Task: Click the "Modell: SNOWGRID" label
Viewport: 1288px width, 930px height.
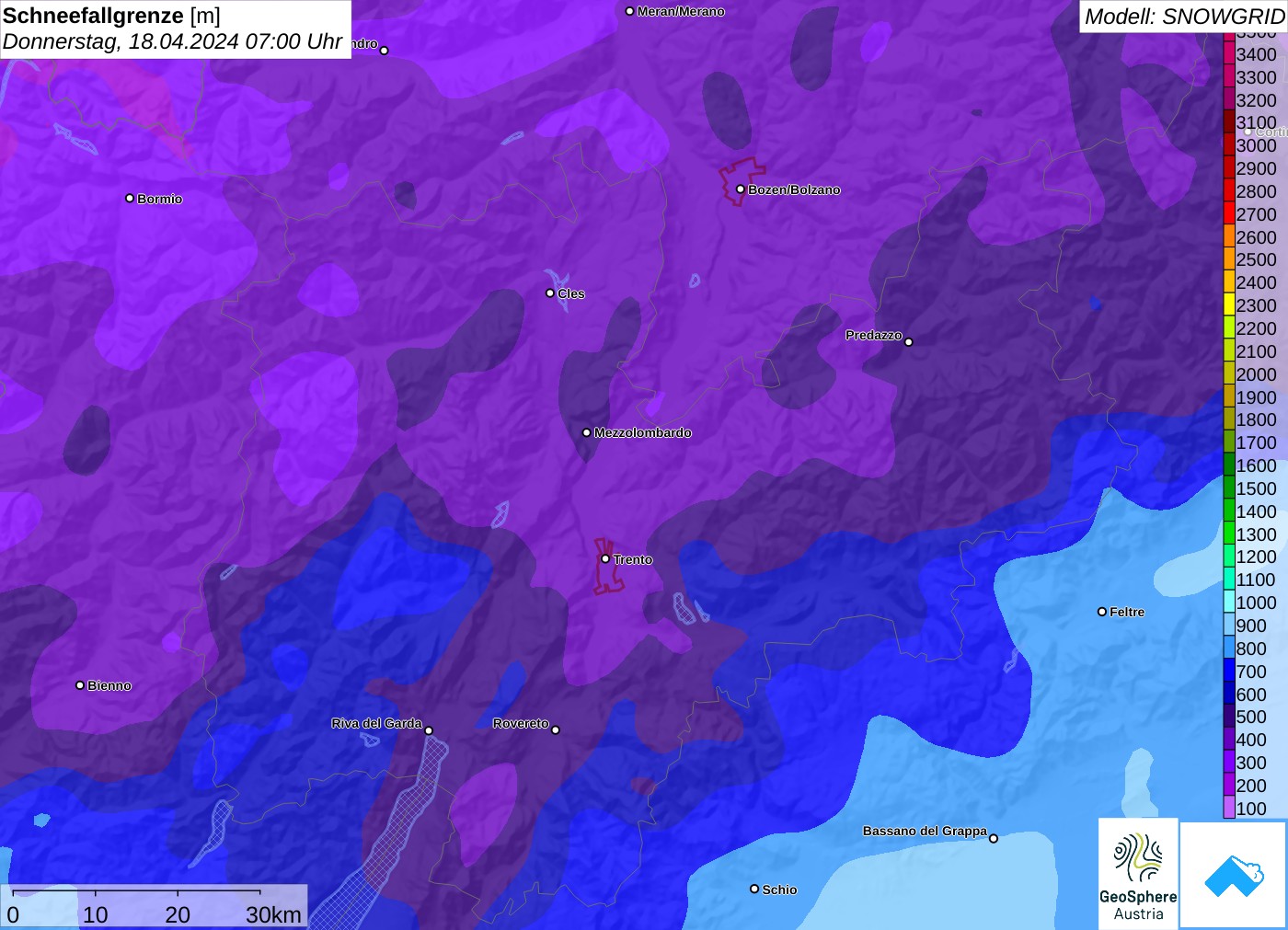Action: 1184,17
